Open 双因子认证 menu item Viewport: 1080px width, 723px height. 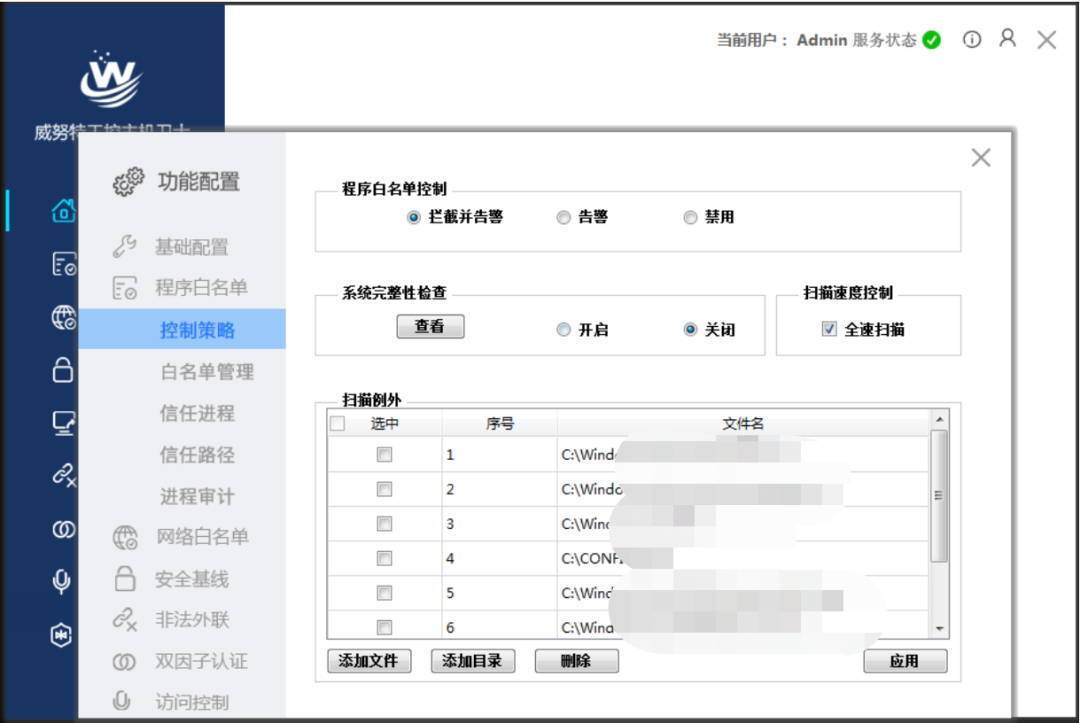coord(202,661)
